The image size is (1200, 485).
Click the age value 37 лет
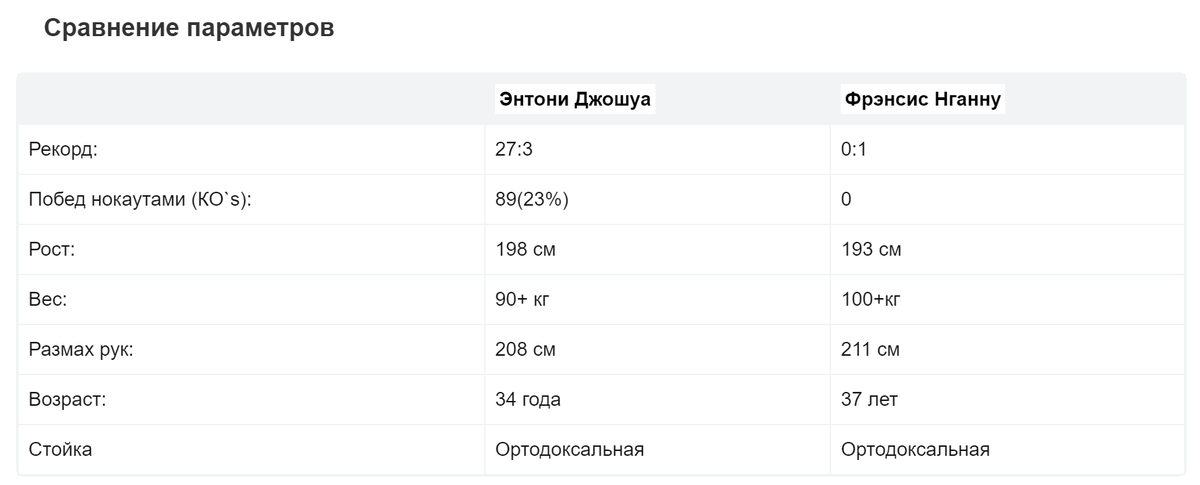(869, 400)
